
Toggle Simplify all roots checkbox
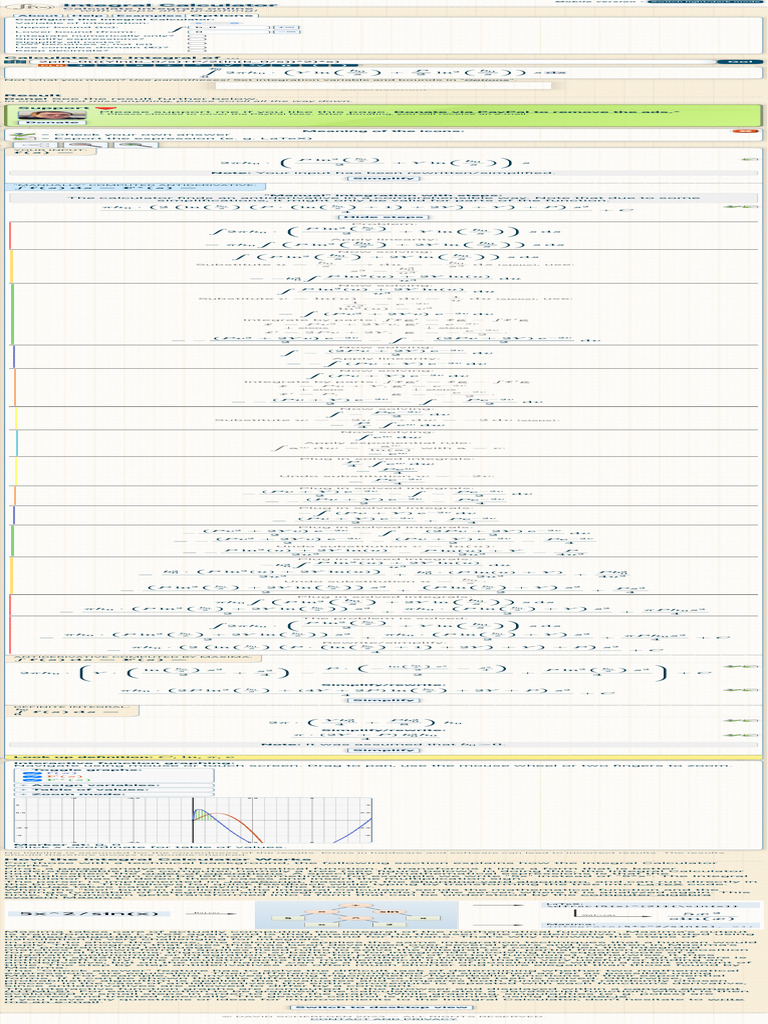point(197,44)
